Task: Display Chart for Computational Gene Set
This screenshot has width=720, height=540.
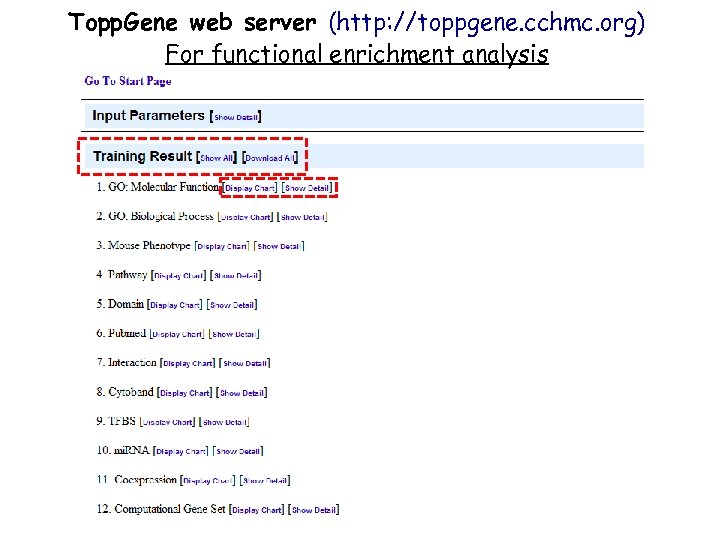Action: [257, 511]
